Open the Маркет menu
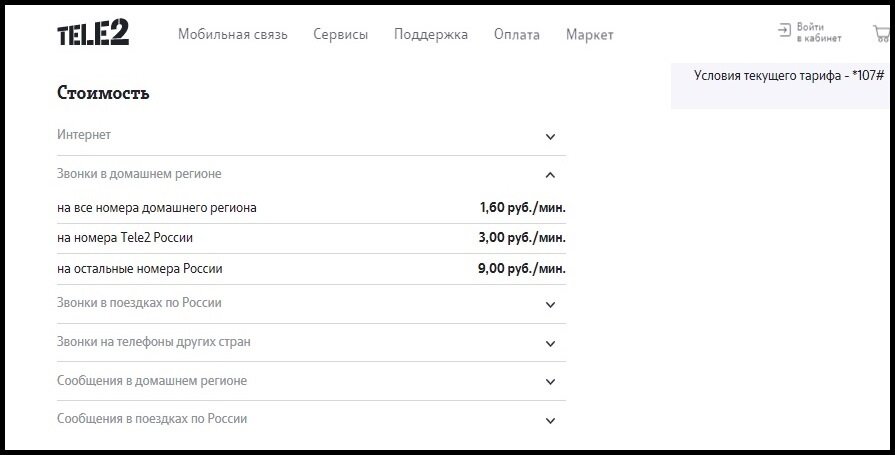This screenshot has height=455, width=895. click(x=590, y=35)
